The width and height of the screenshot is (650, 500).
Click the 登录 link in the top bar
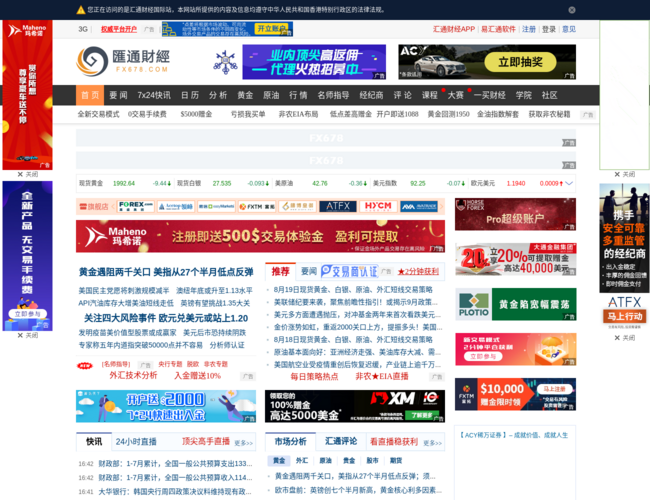[x=548, y=29]
